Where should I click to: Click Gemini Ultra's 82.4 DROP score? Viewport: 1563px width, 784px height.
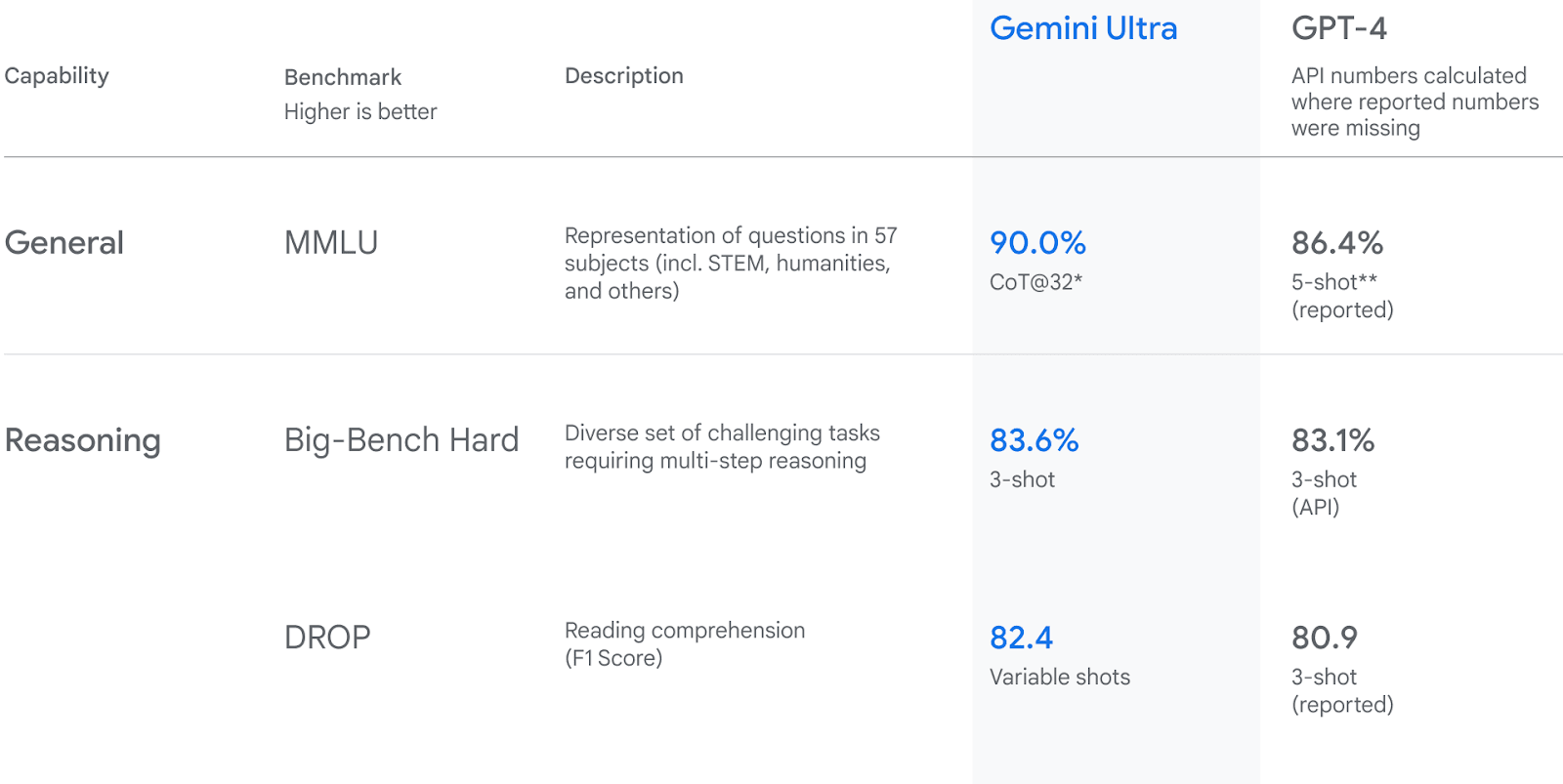click(x=1021, y=638)
